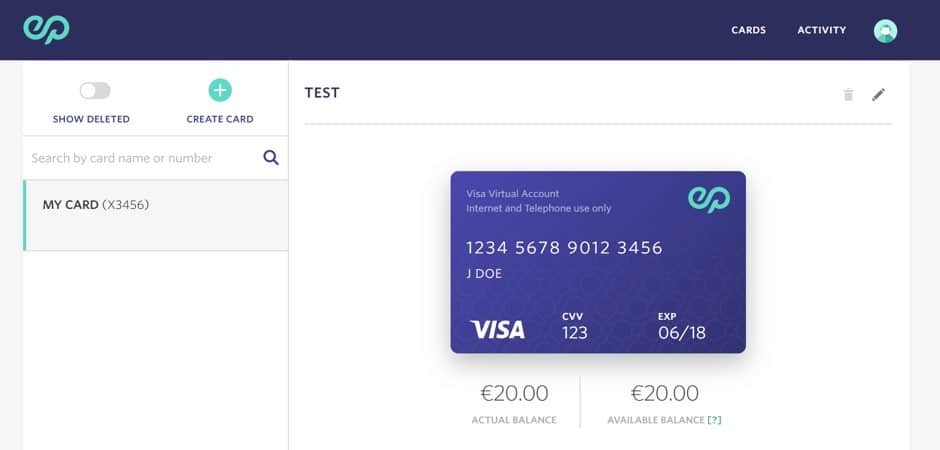940x450 pixels.
Task: Click the ep logo in the header
Action: tap(46, 29)
